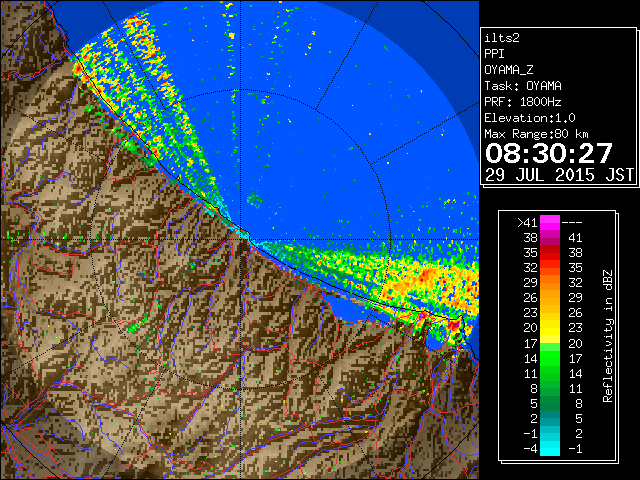
Task: Pick the cyan -4 to -1 dBZ swatch
Action: pos(550,448)
